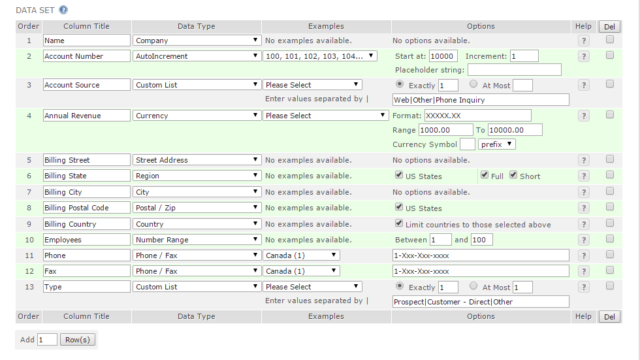The width and height of the screenshot is (640, 360).
Task: Open the Street Address data type dropdown
Action: point(196,160)
